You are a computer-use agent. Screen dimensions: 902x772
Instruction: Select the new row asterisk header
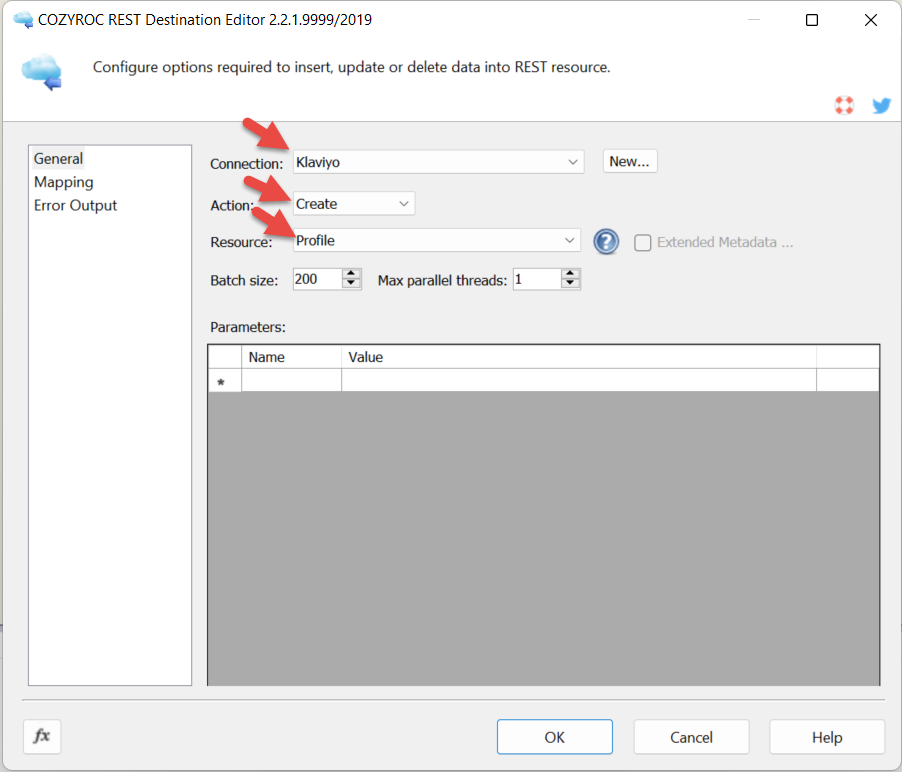(x=224, y=380)
